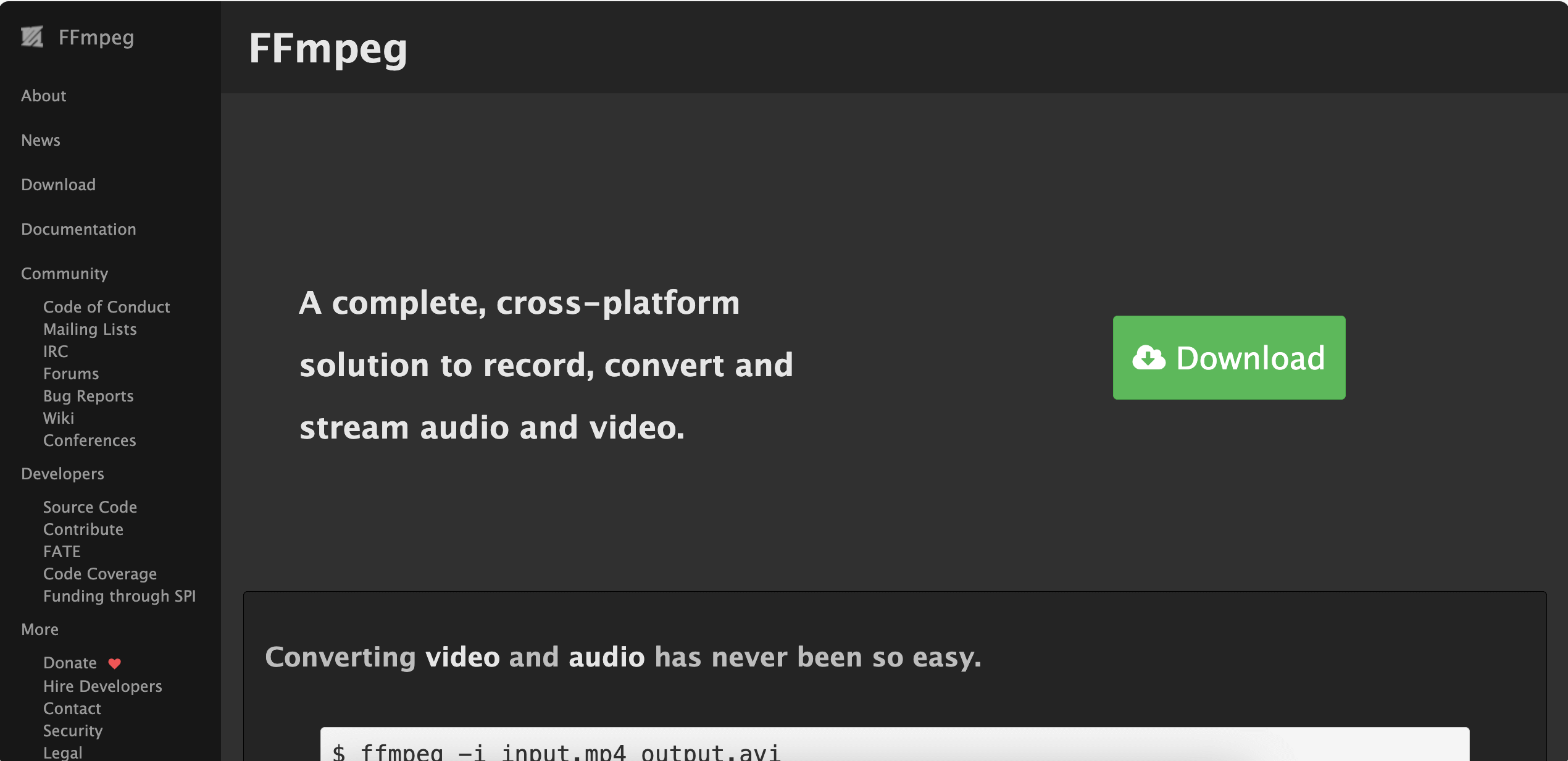Click the Source Code item
The width and height of the screenshot is (1568, 761).
90,507
